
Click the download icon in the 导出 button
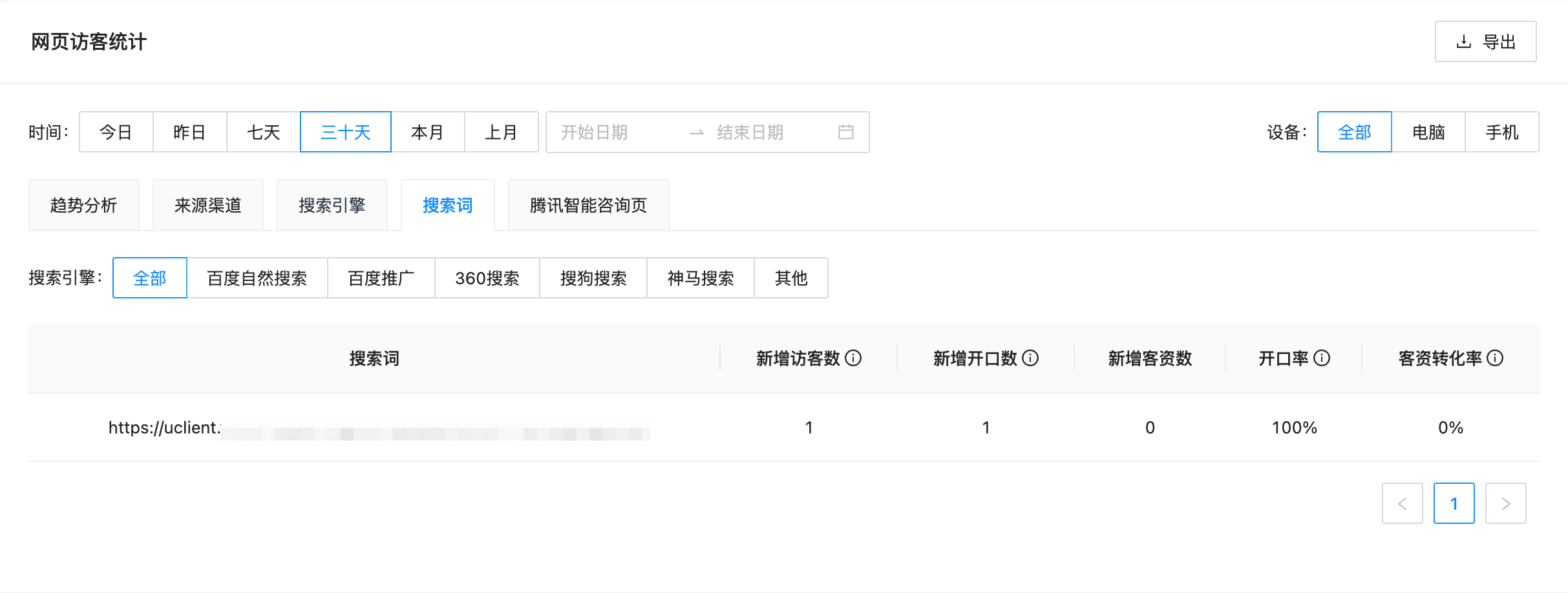1463,41
